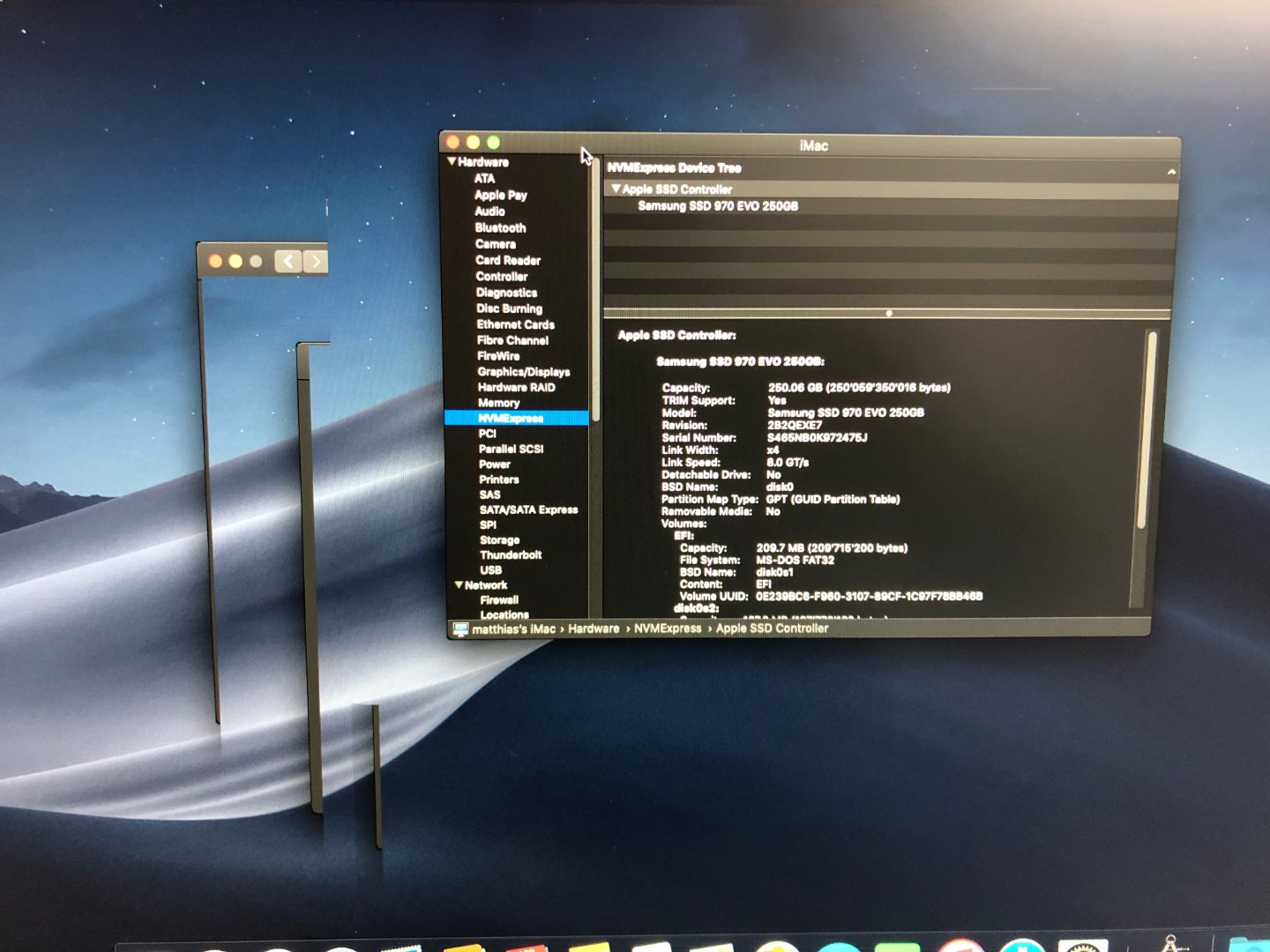Click NVMExpress in the bottom path bar

pyautogui.click(x=668, y=628)
